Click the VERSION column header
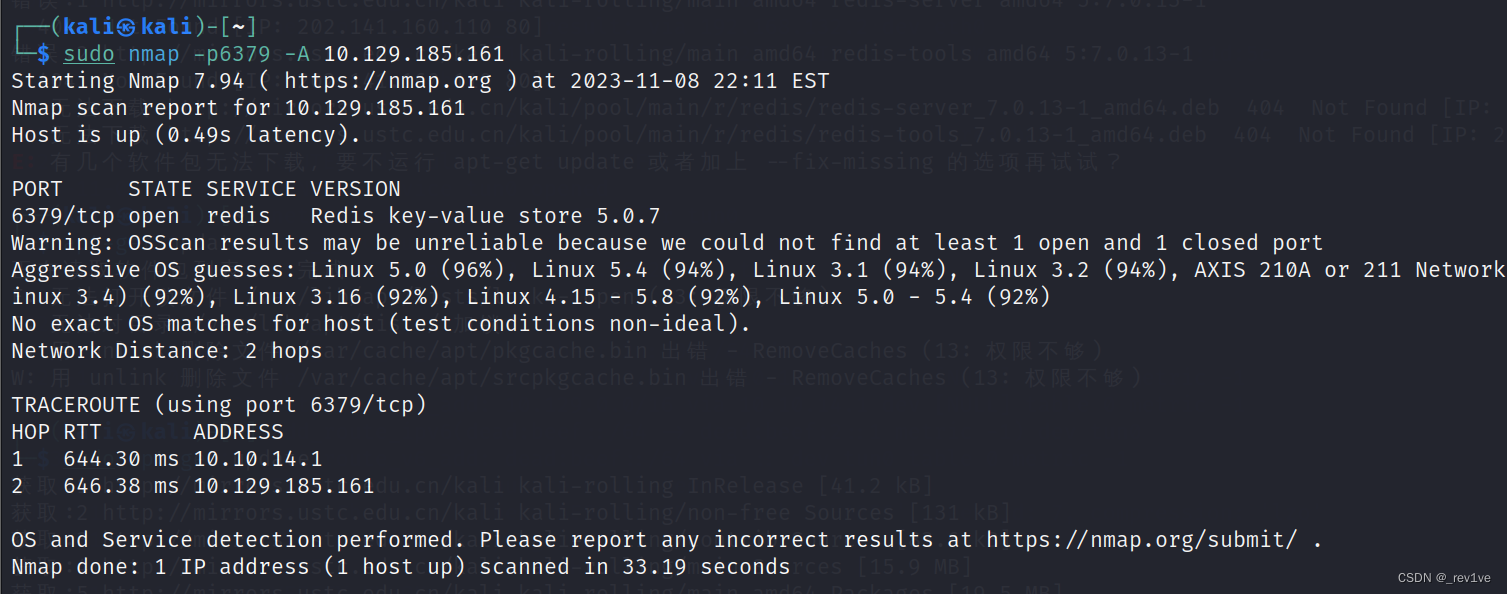 click(355, 189)
